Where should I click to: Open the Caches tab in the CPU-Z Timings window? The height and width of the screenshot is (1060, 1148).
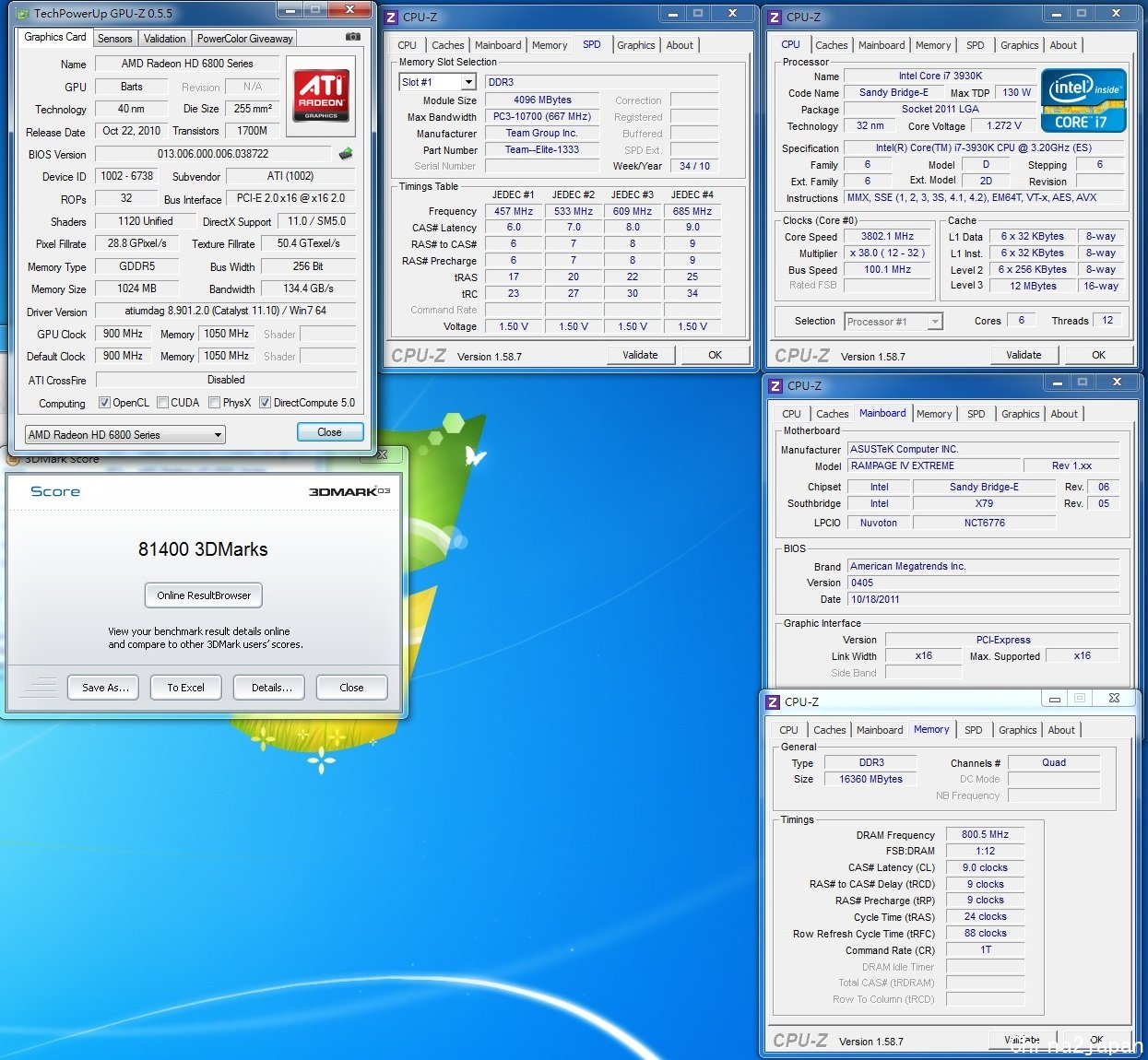coord(830,730)
